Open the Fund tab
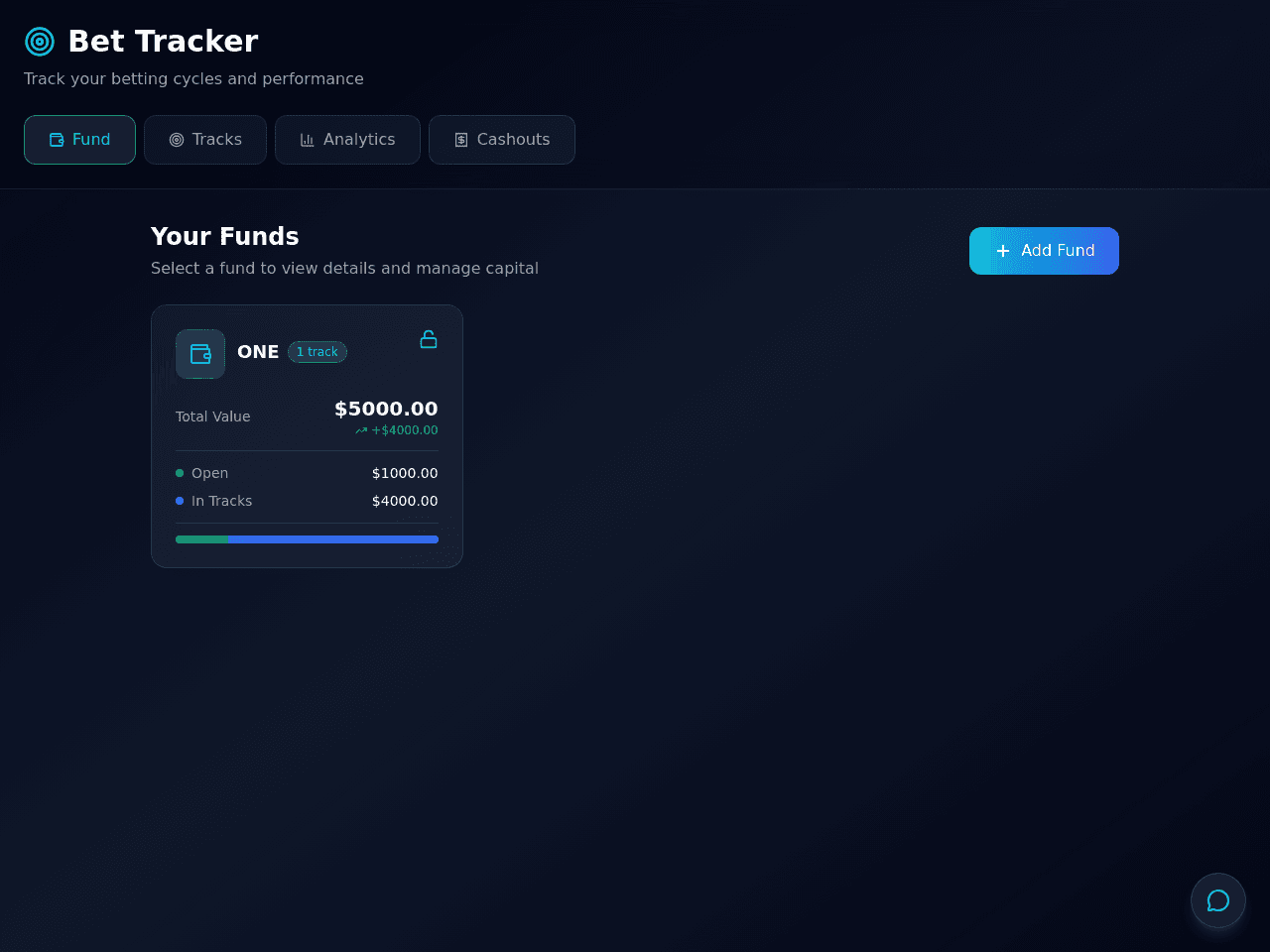 click(x=79, y=140)
